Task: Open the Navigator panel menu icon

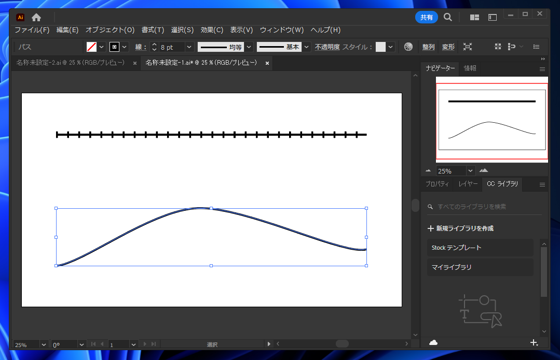Action: coord(542,69)
